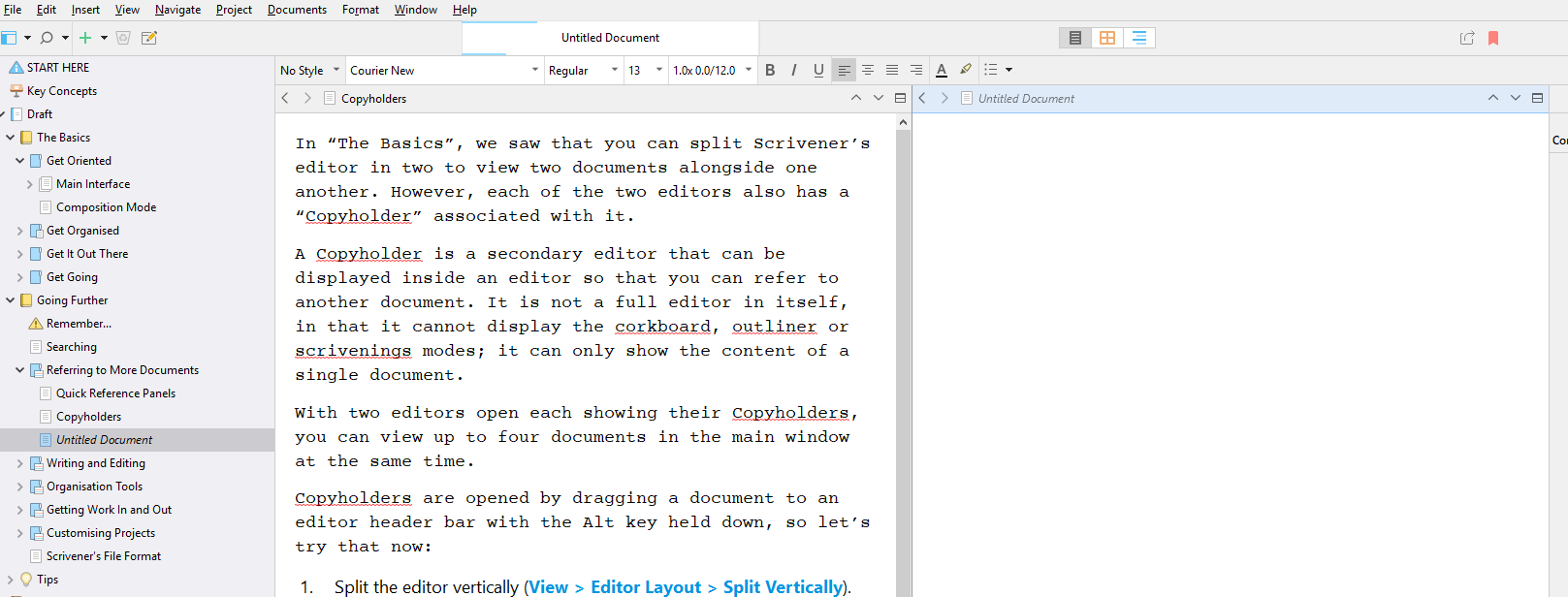The width and height of the screenshot is (1568, 597).
Task: Click the red Bookmark icon
Action: [1493, 38]
